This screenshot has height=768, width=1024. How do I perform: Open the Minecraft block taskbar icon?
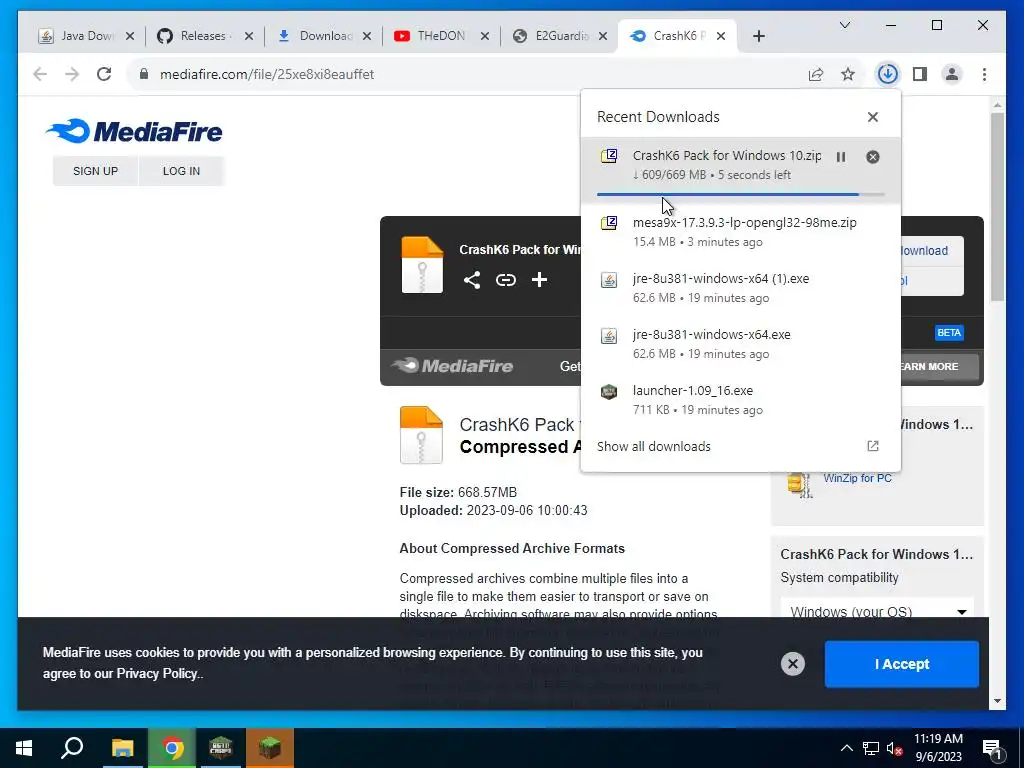click(x=270, y=748)
